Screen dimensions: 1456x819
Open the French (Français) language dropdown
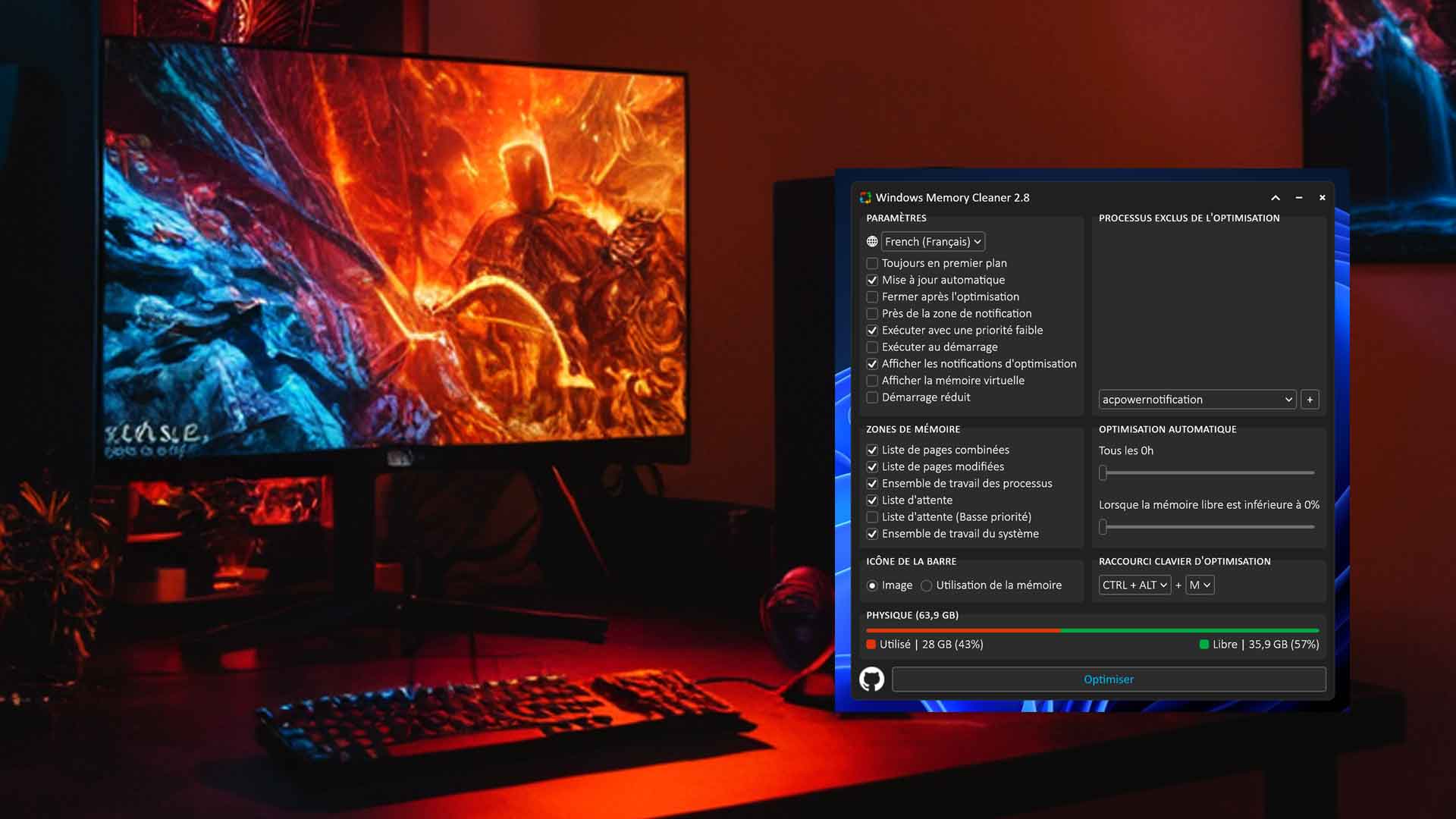pos(933,241)
